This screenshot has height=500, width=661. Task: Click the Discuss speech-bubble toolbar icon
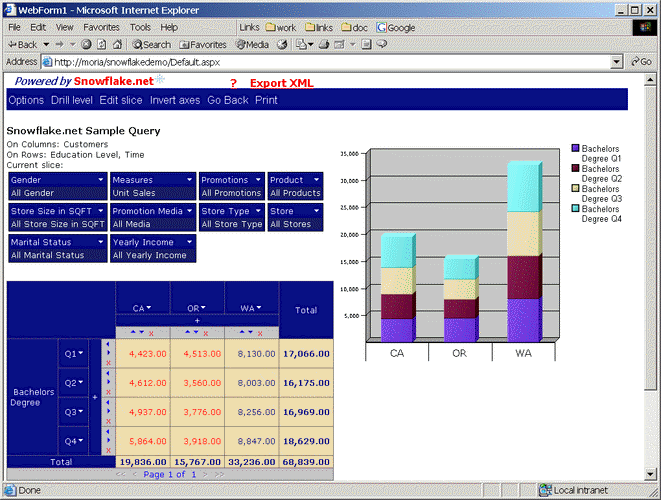click(x=382, y=44)
